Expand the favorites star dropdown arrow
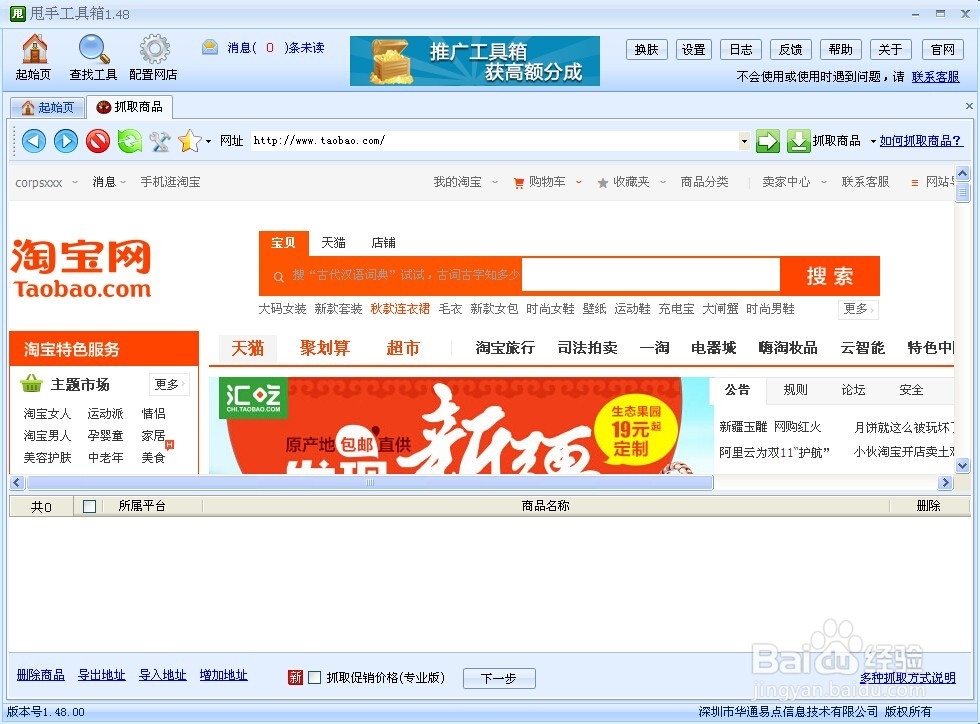Viewport: 980px width, 724px height. (x=208, y=141)
